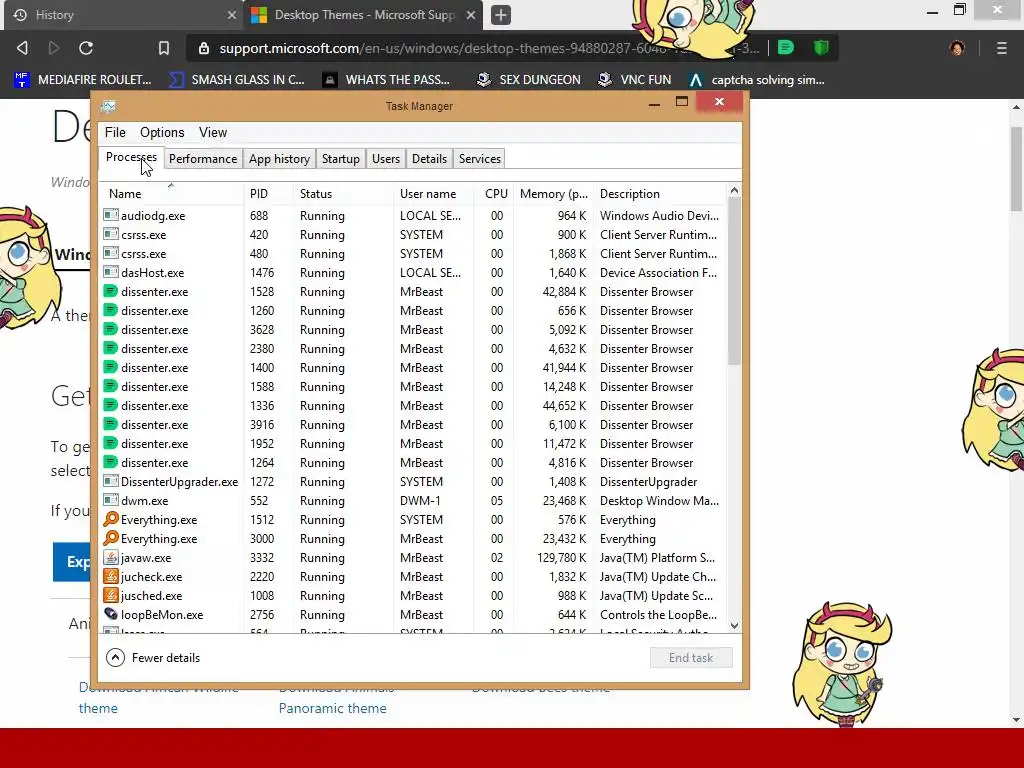
Task: Sort processes by the PID column header
Action: 268,193
